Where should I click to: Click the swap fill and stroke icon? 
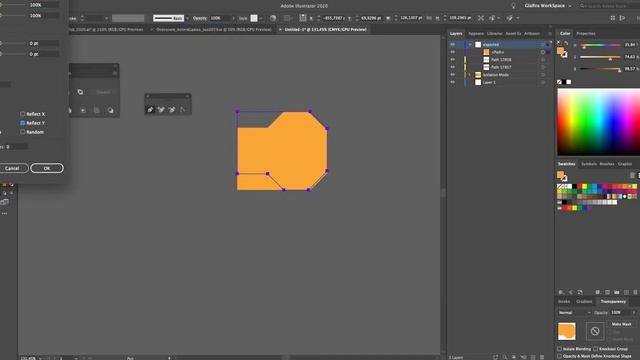[x=566, y=43]
